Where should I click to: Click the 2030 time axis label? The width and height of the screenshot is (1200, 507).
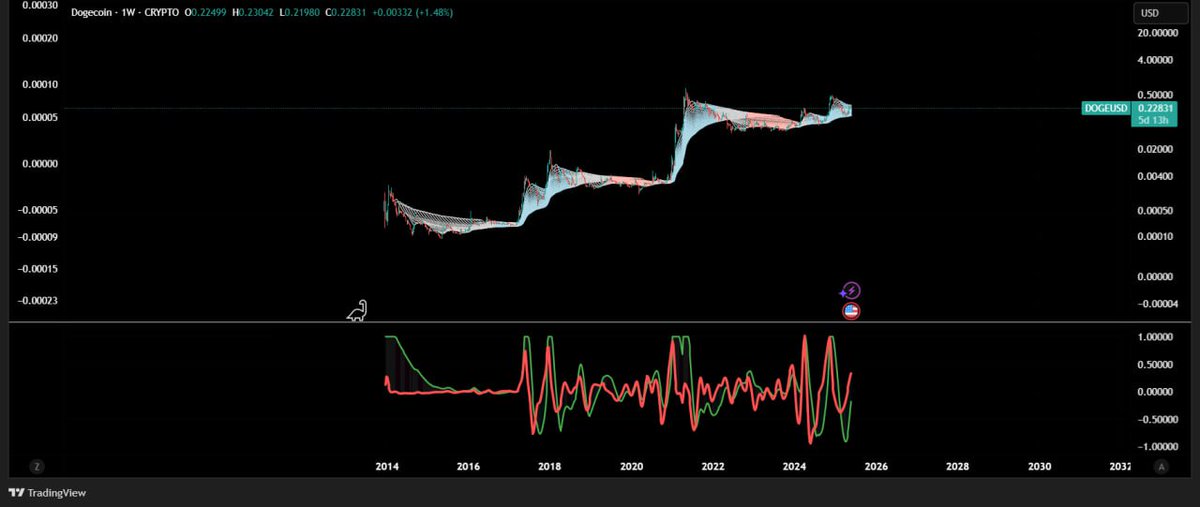tap(1039, 466)
